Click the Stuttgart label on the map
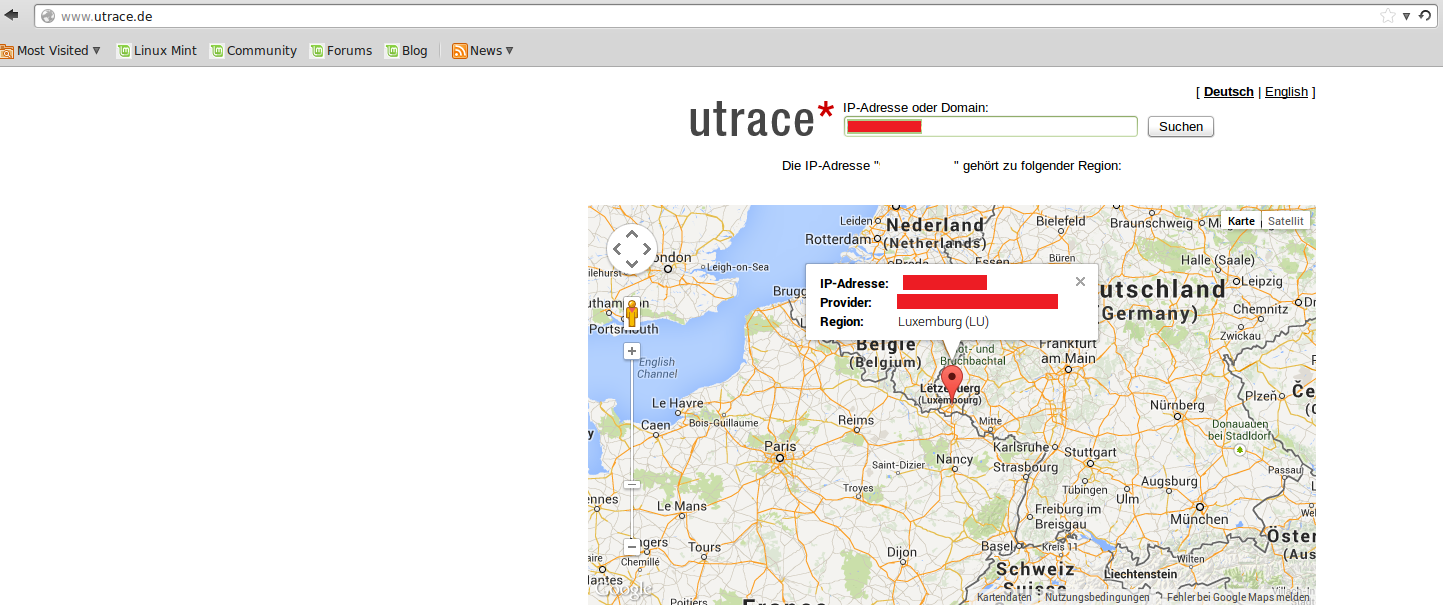The width and height of the screenshot is (1443, 611). [1089, 452]
